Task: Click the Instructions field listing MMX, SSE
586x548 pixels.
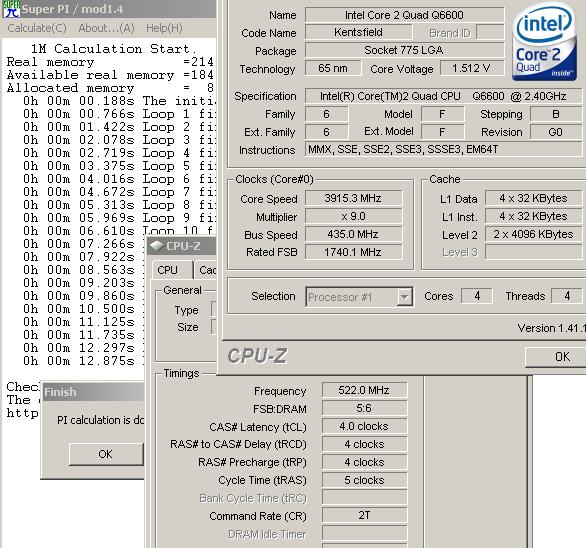Action: [x=443, y=150]
